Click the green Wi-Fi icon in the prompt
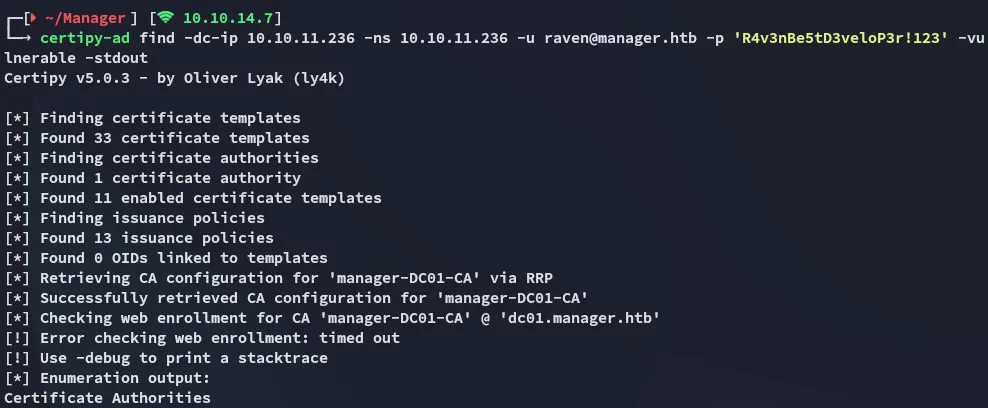The image size is (988, 408). 164,18
